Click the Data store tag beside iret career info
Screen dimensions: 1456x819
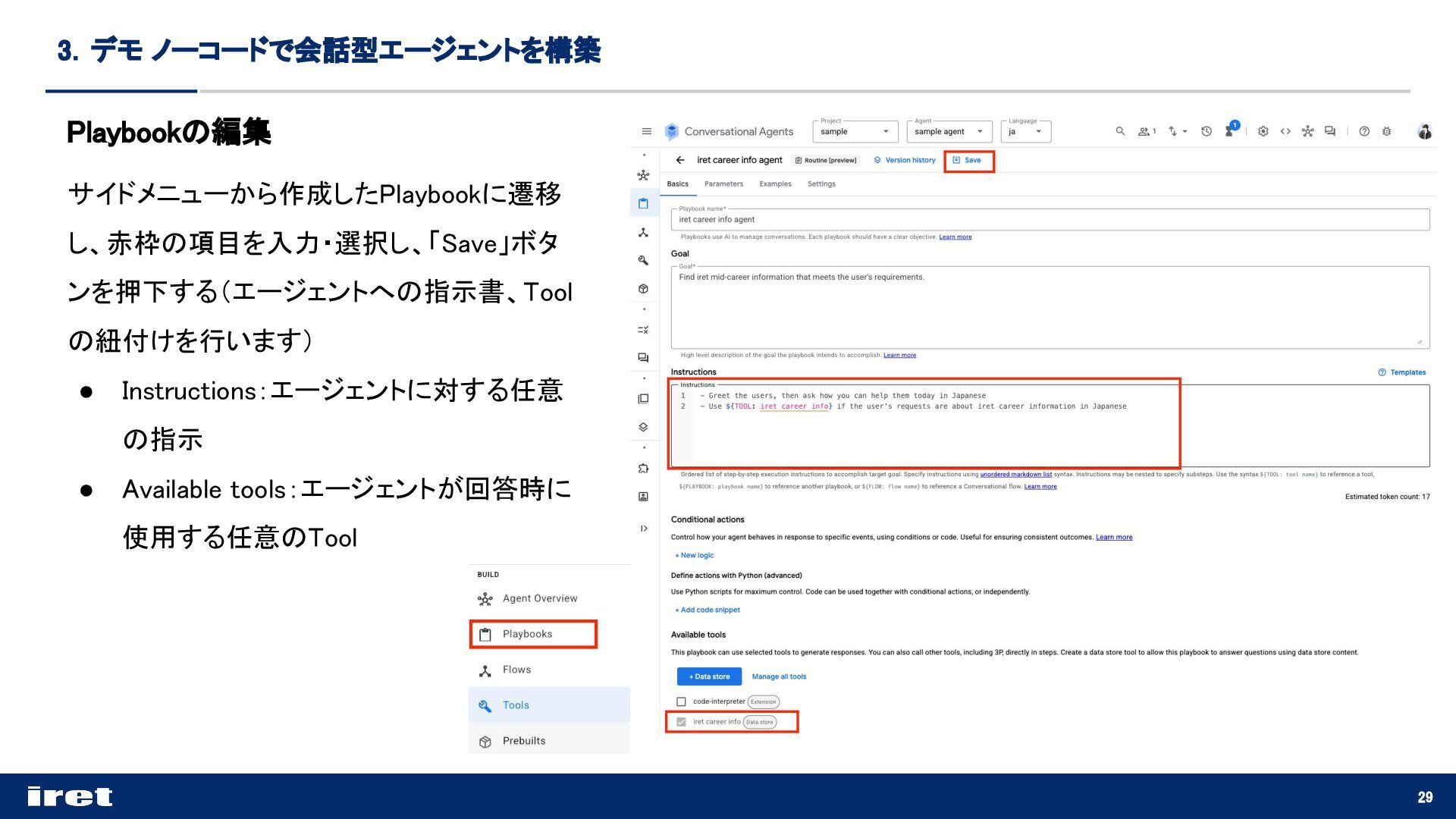(759, 722)
